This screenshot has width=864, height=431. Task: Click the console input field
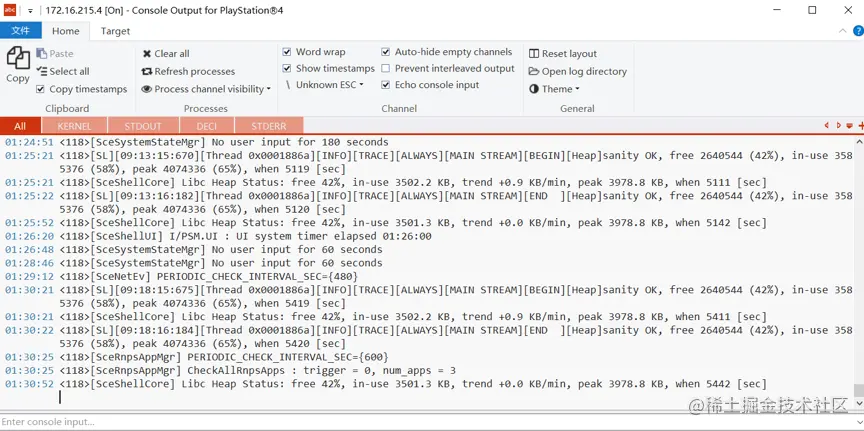pyautogui.click(x=427, y=422)
